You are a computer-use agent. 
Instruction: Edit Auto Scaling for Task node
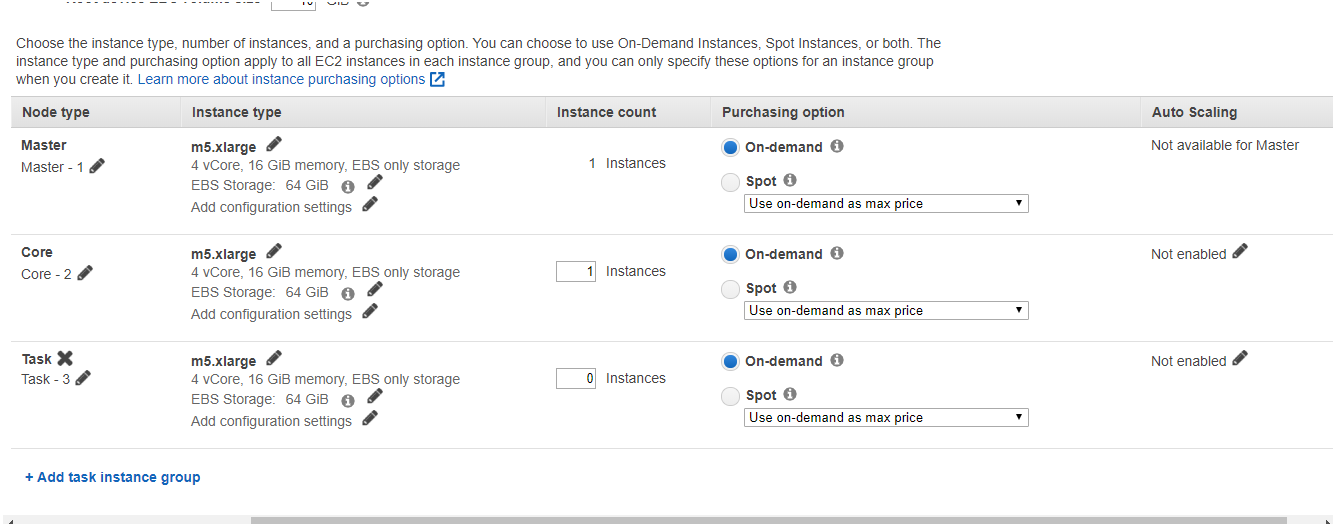(x=1240, y=360)
